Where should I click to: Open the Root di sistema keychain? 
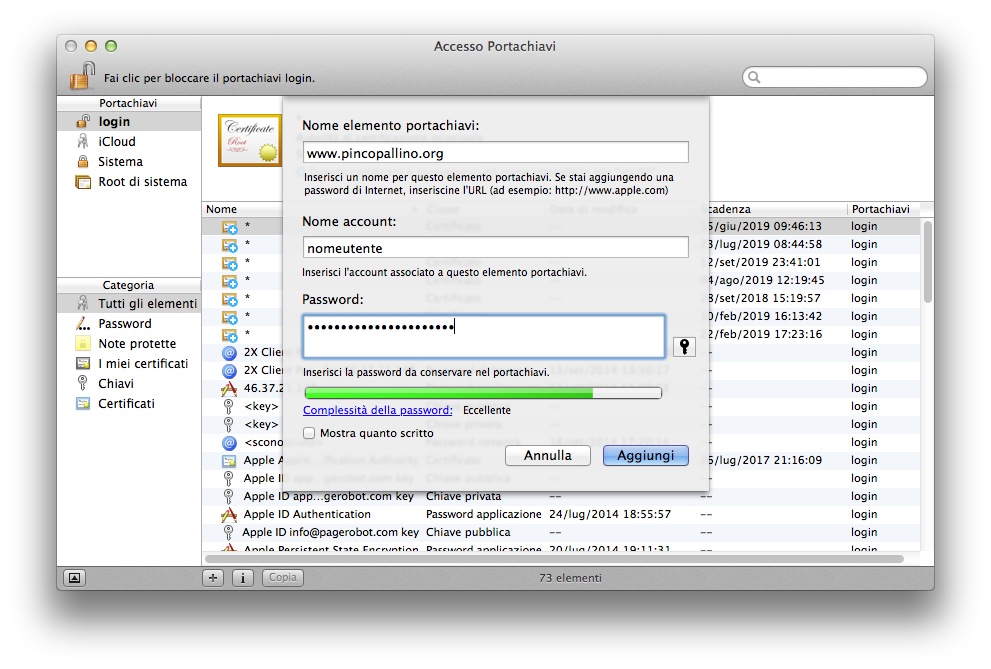pos(142,182)
